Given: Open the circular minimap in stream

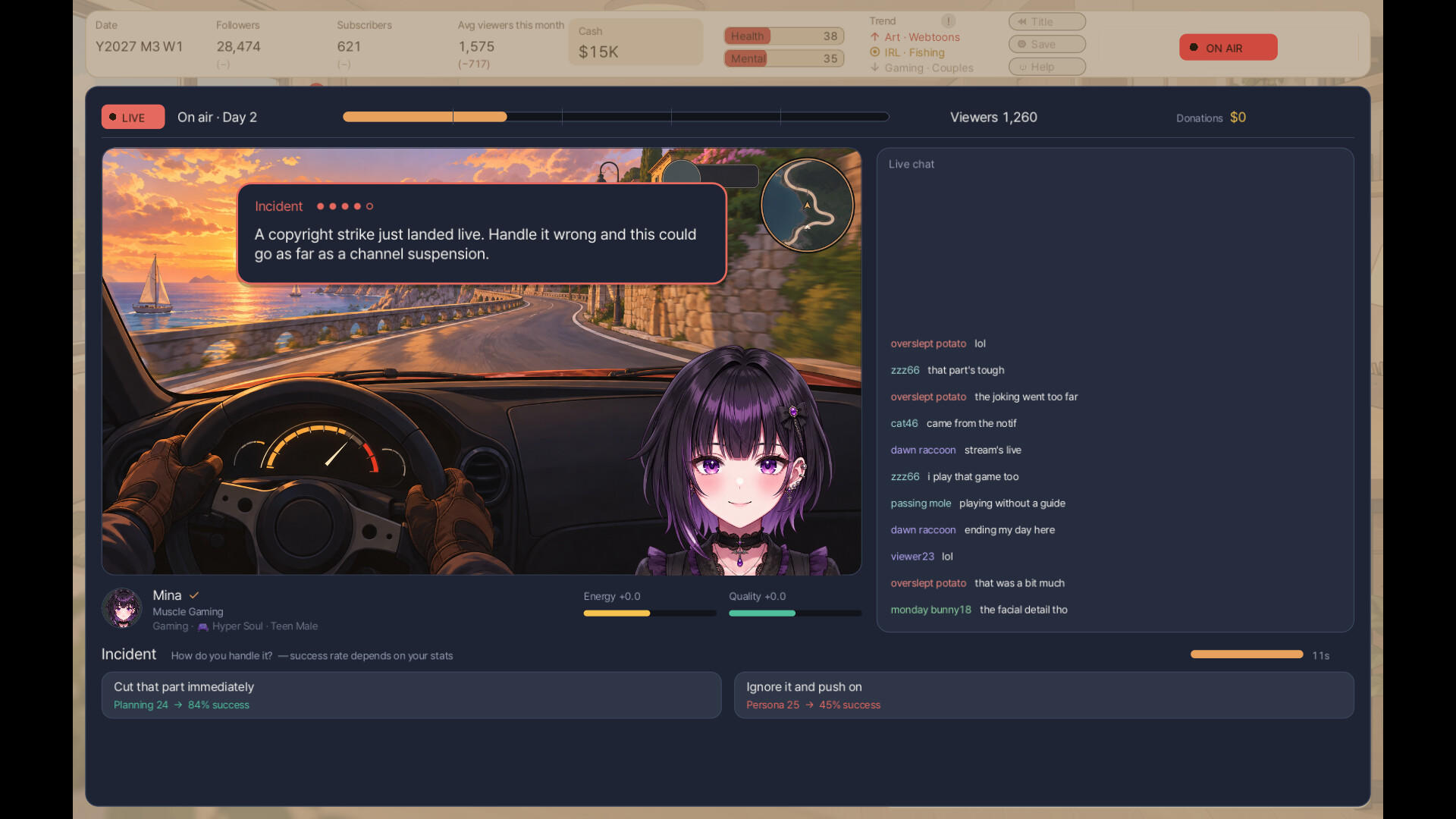Looking at the screenshot, I should 808,205.
